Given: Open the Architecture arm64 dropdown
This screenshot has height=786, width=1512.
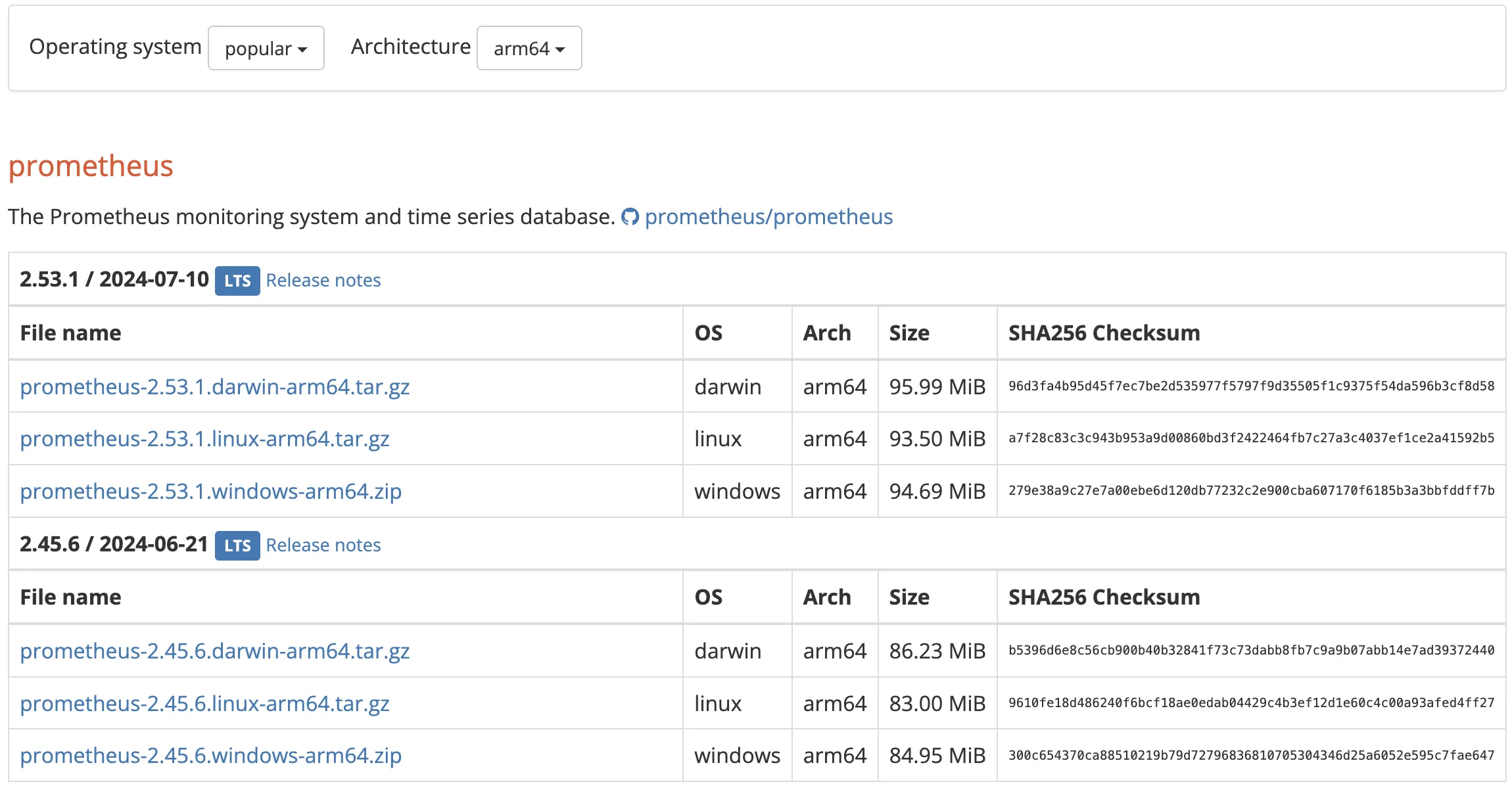Looking at the screenshot, I should tap(529, 48).
